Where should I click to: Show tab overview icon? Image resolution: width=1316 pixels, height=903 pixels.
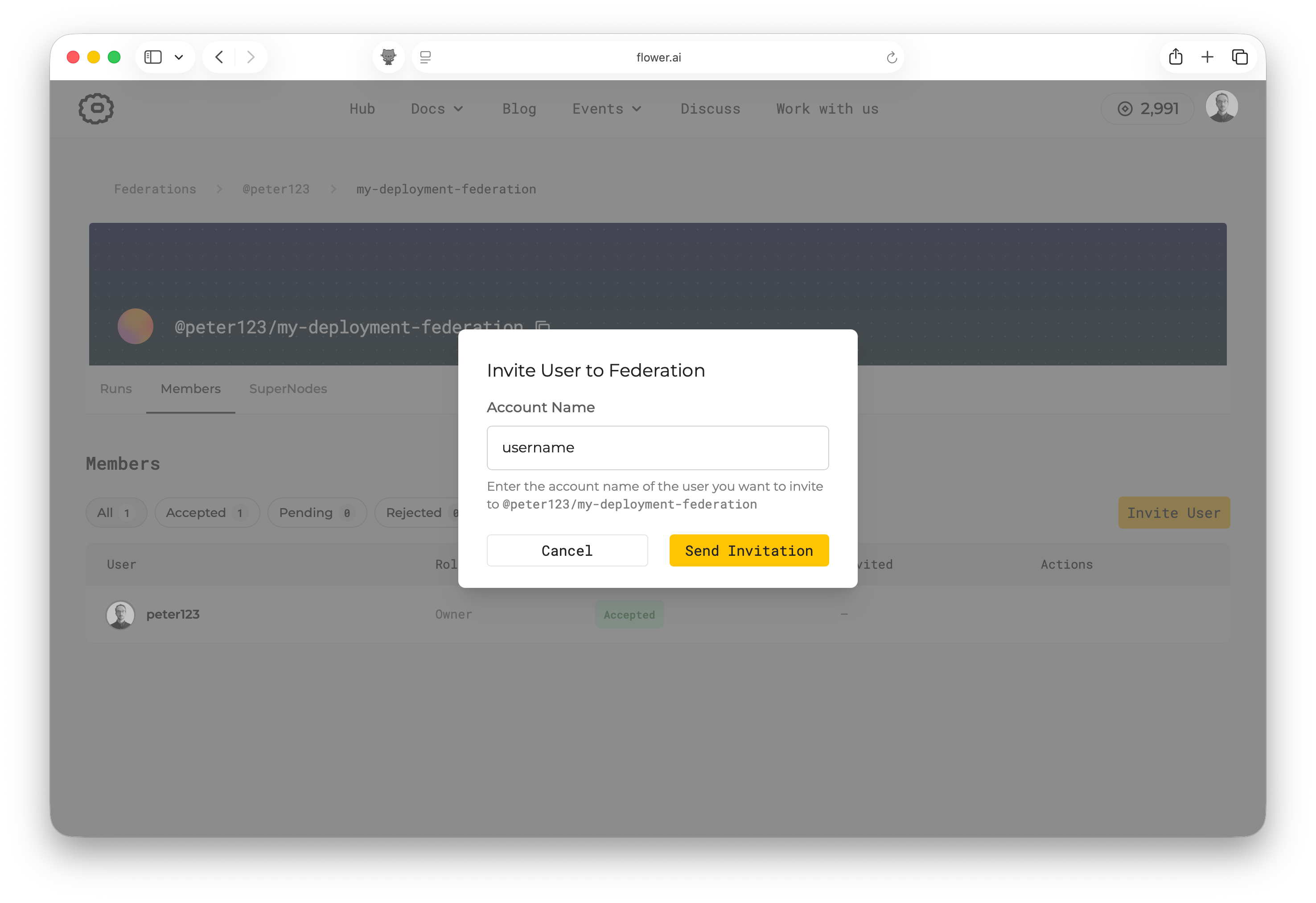[1240, 57]
